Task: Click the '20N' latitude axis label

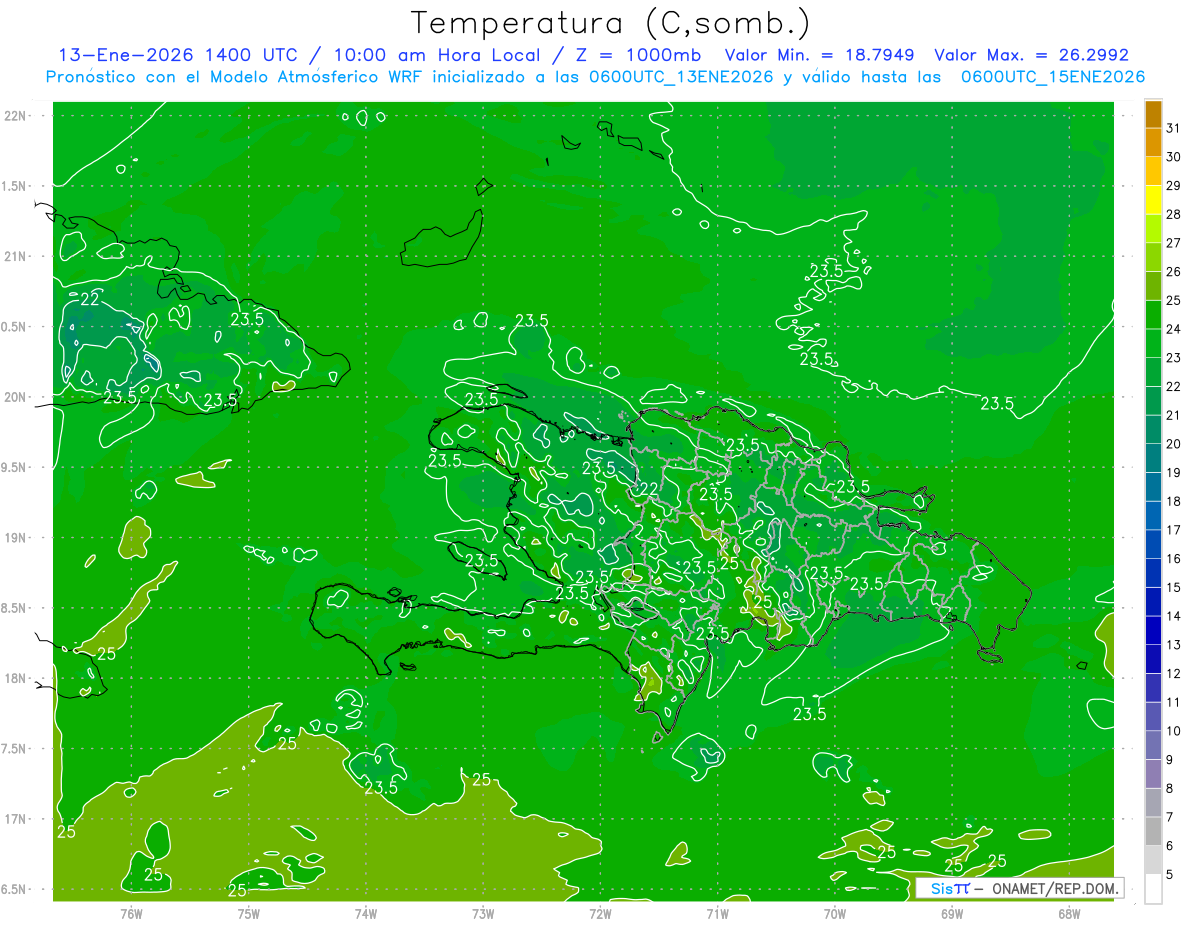Action: [x=16, y=397]
